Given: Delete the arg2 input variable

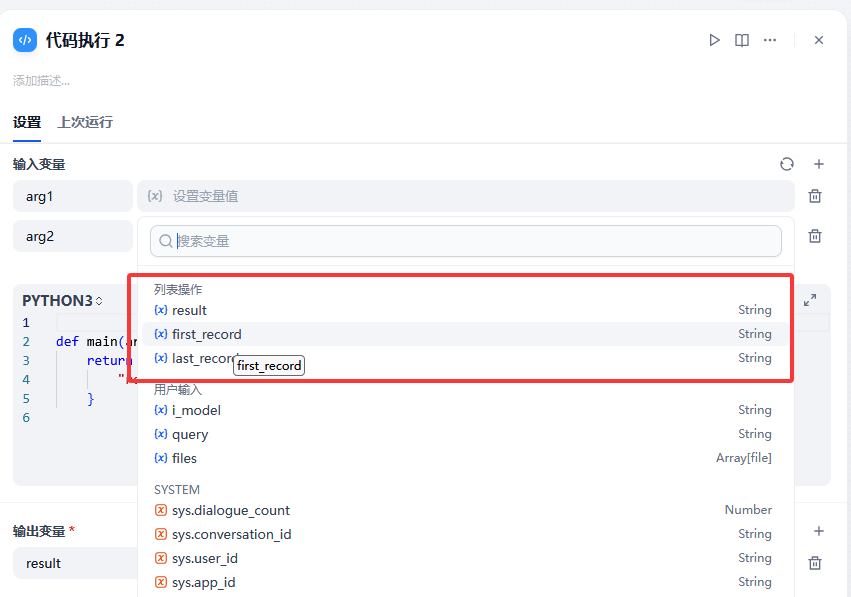Looking at the screenshot, I should tap(815, 236).
